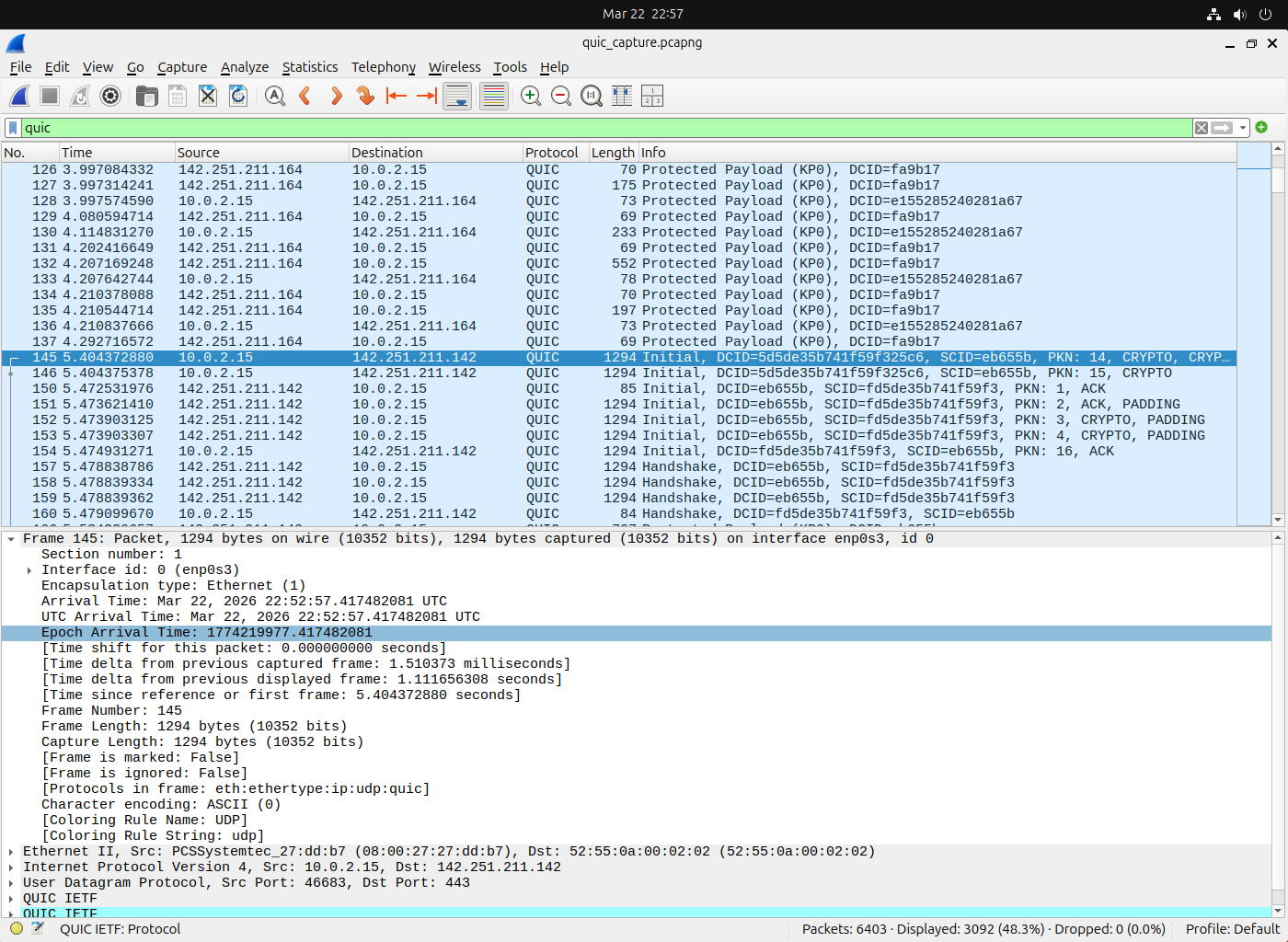
Task: Sort by the No. column header
Action: pyautogui.click(x=29, y=153)
